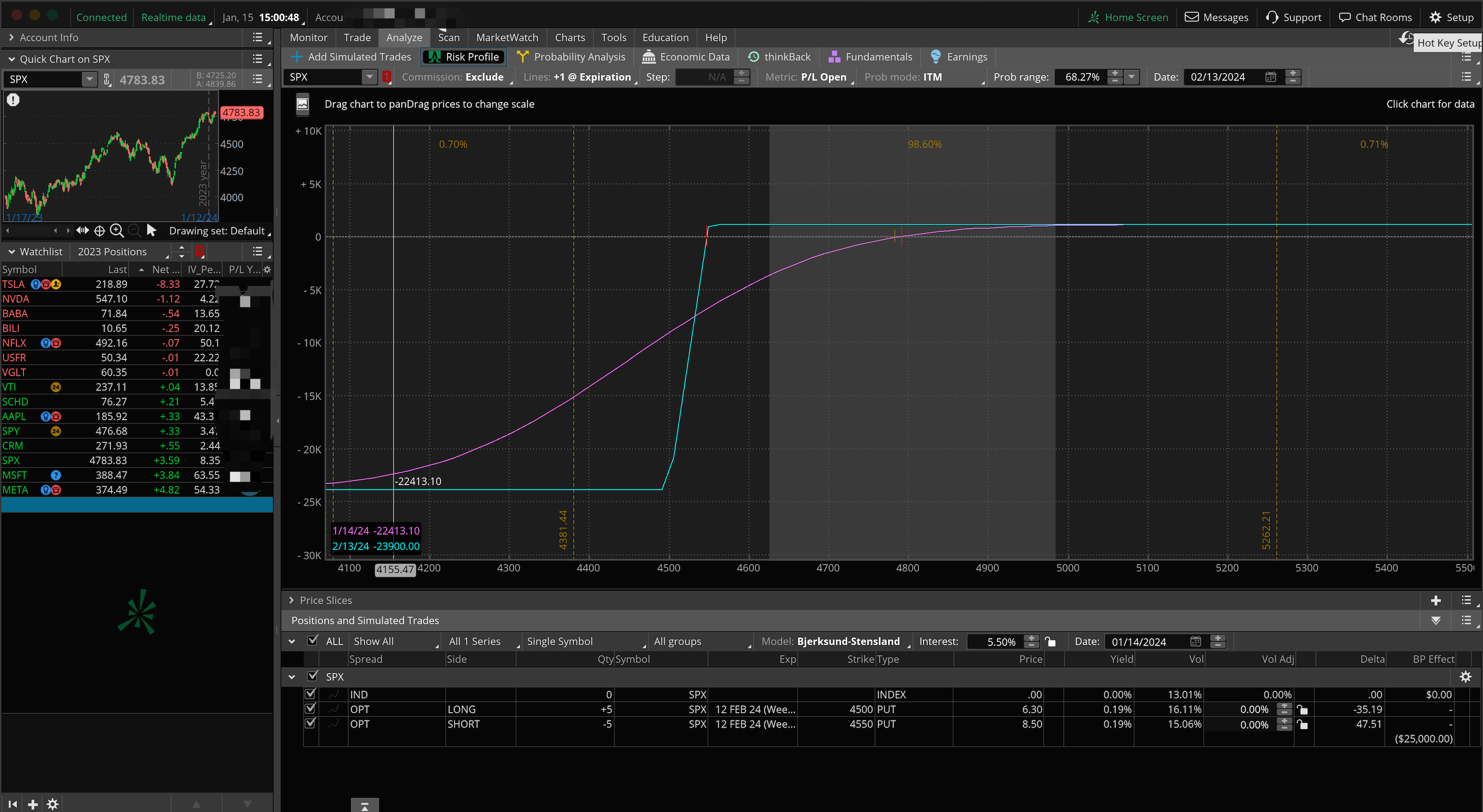Toggle the SPX group checkbox
Viewport: 1483px width, 812px height.
coord(313,675)
